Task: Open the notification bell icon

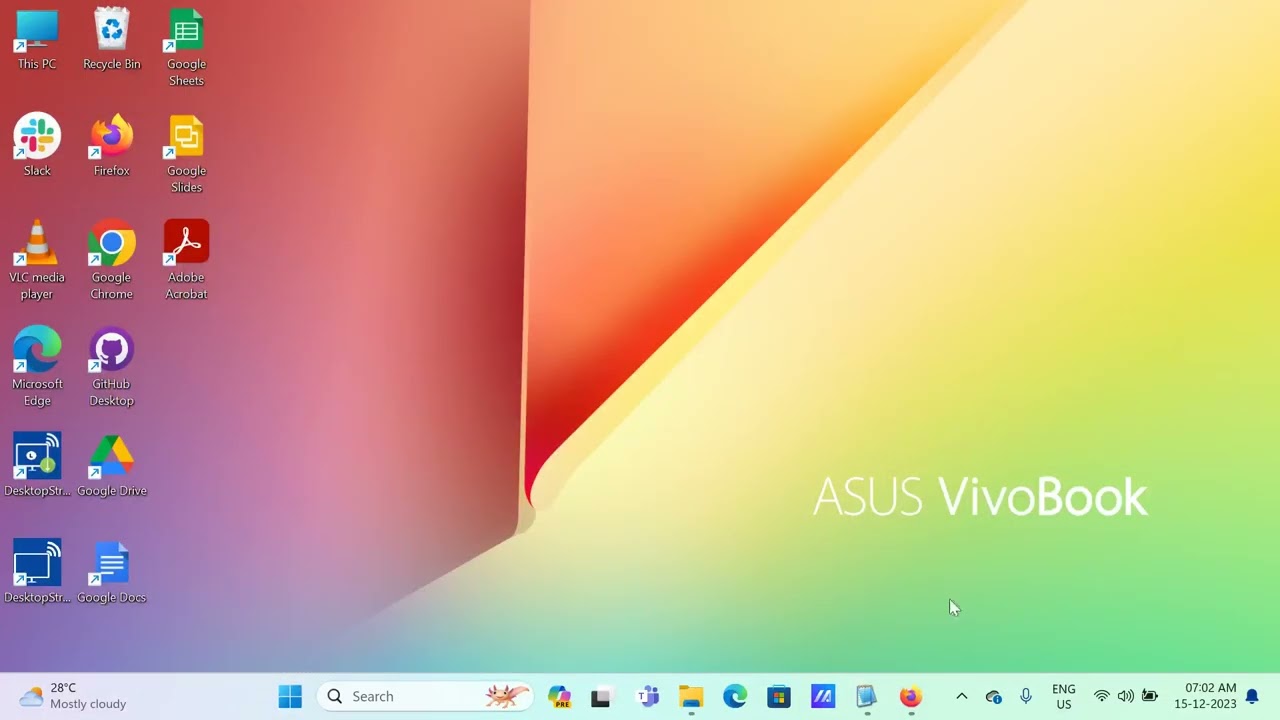Action: (x=1252, y=696)
